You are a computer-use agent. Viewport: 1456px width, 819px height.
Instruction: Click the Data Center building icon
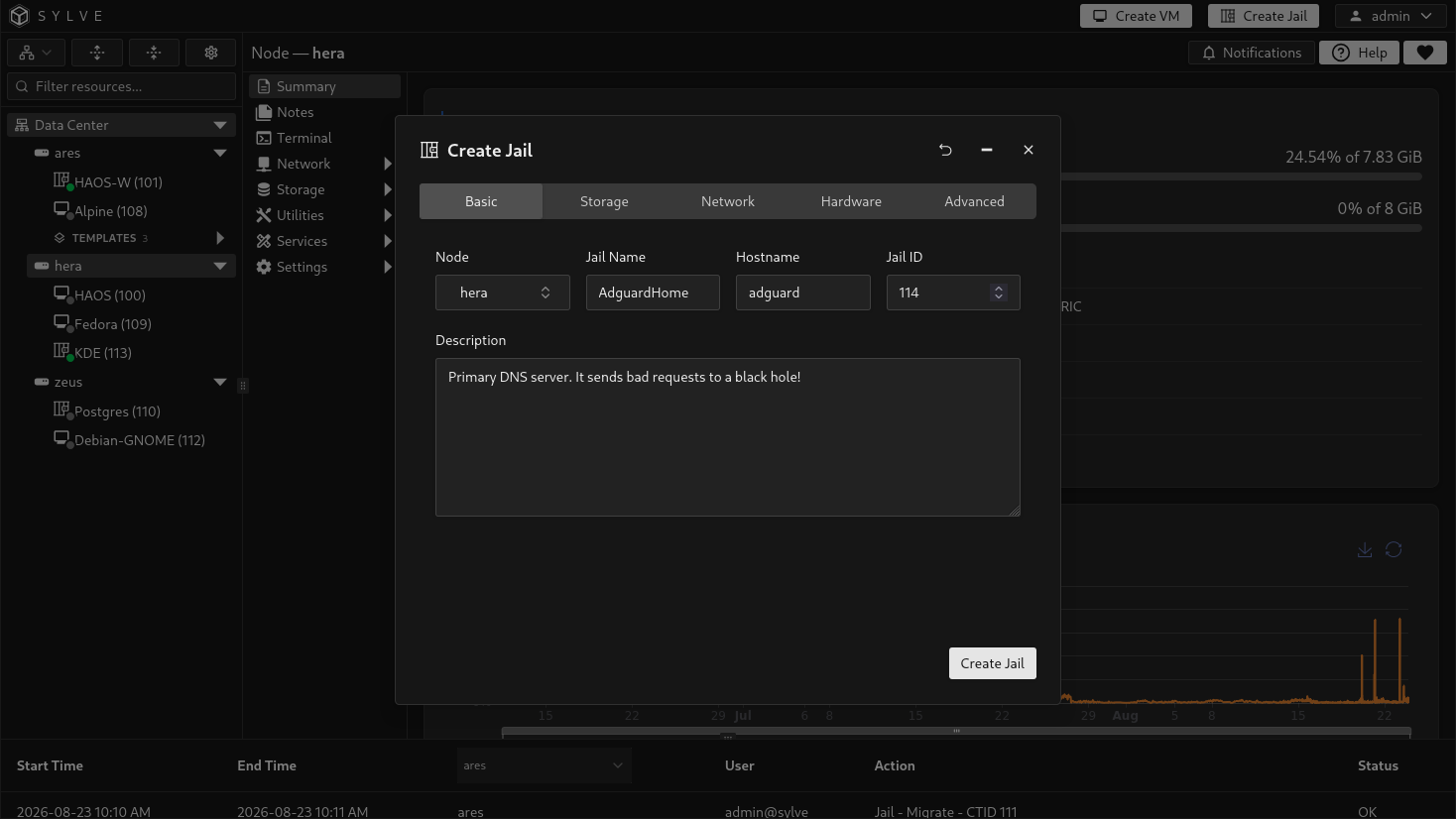pyautogui.click(x=22, y=125)
